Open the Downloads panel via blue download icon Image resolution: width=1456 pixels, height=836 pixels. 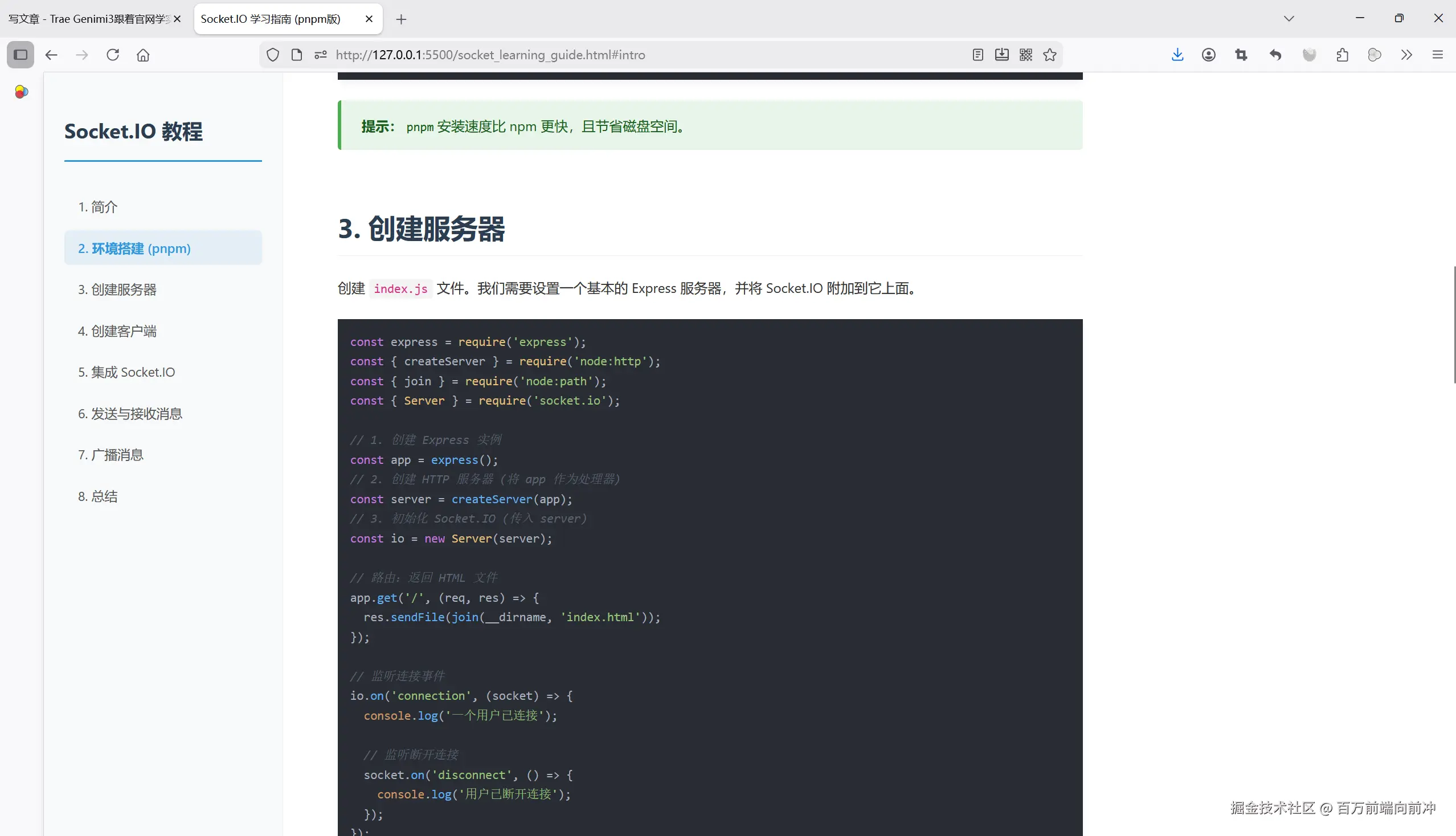coord(1177,55)
